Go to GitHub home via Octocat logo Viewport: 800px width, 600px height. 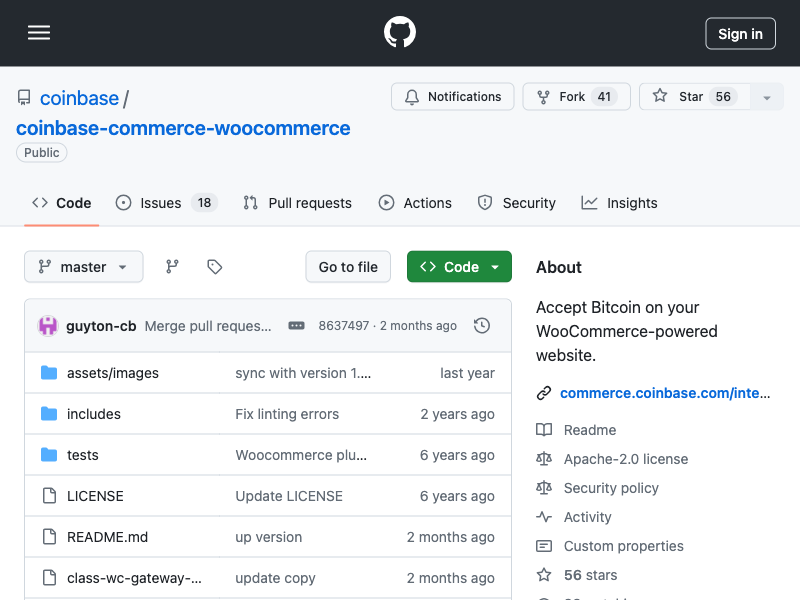point(400,32)
